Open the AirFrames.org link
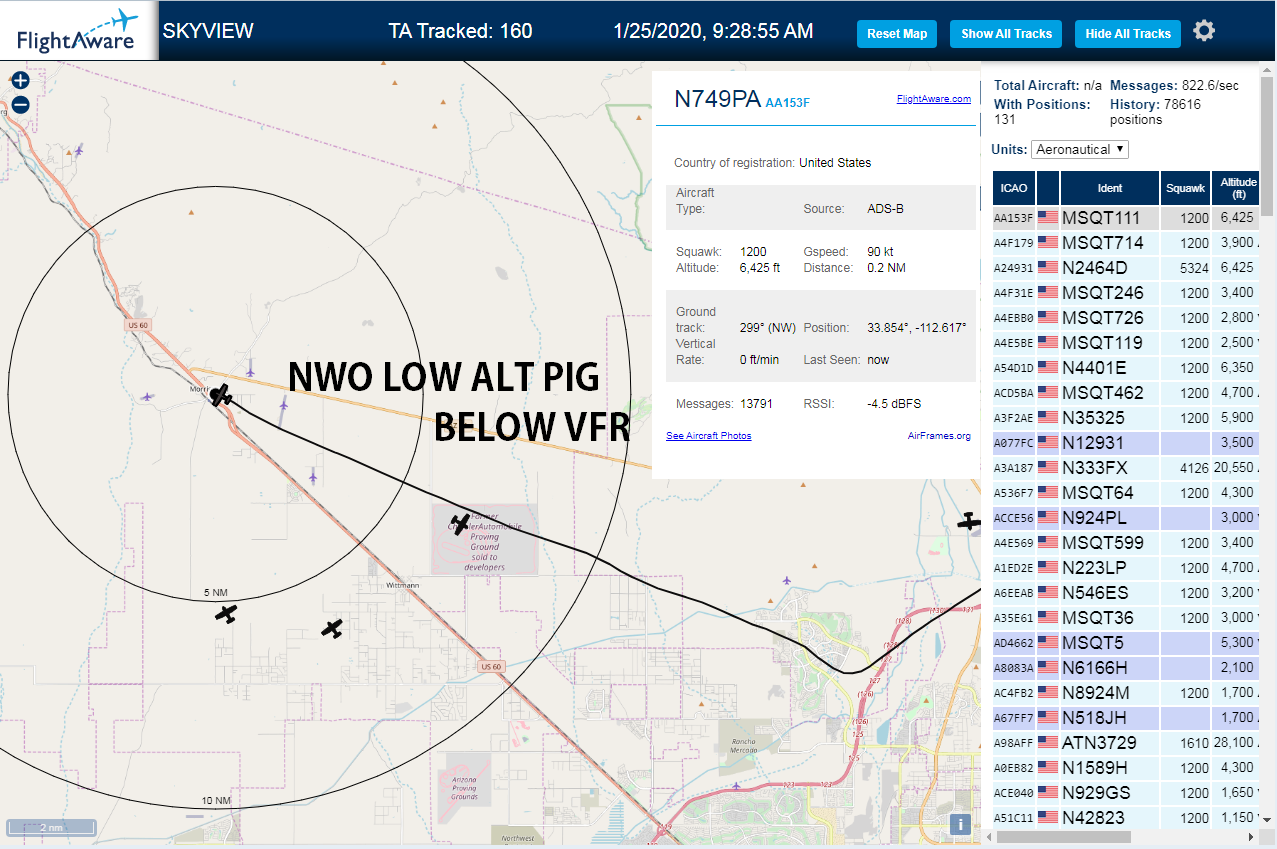 pyautogui.click(x=939, y=436)
